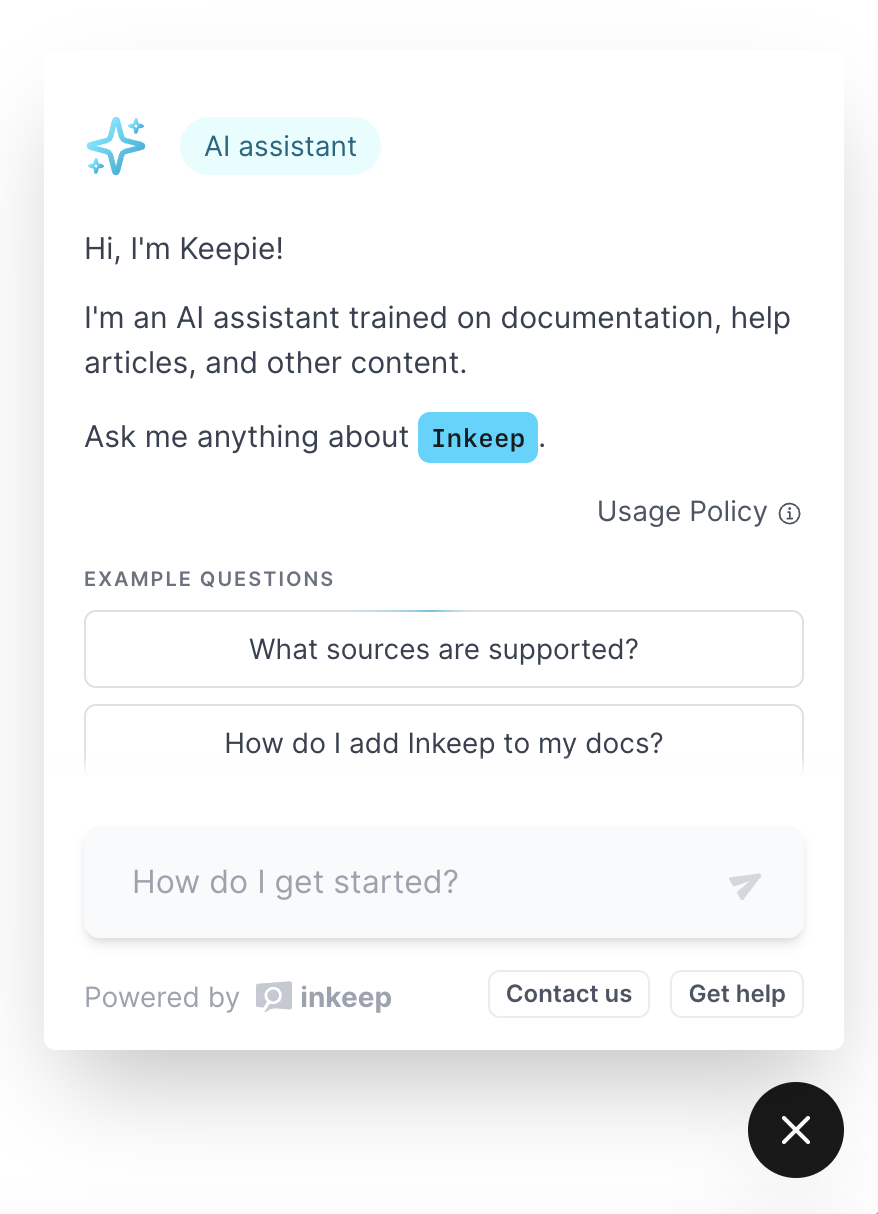Click the AI assistant description paragraph
The height and width of the screenshot is (1214, 878).
(437, 340)
